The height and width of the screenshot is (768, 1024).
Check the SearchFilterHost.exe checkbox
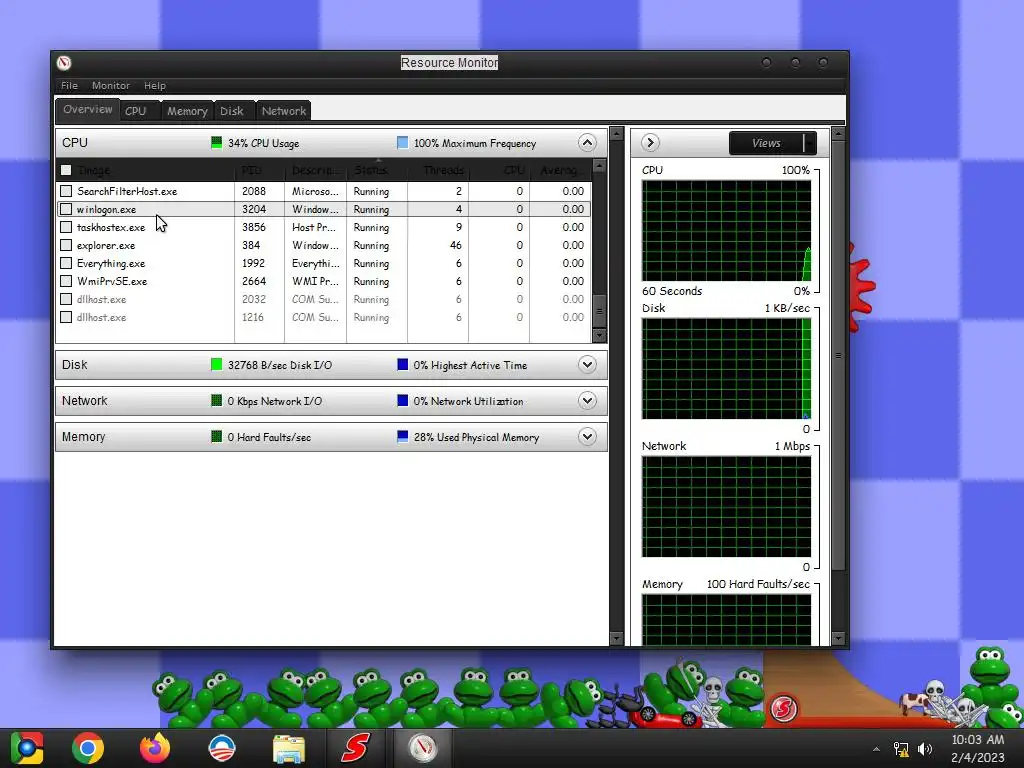[66, 191]
